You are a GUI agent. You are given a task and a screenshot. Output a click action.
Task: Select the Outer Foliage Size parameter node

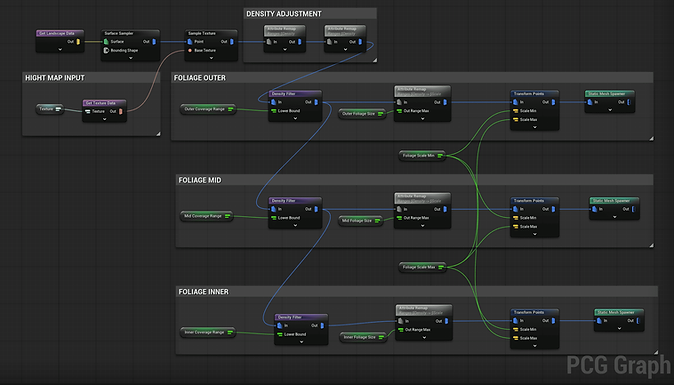362,114
